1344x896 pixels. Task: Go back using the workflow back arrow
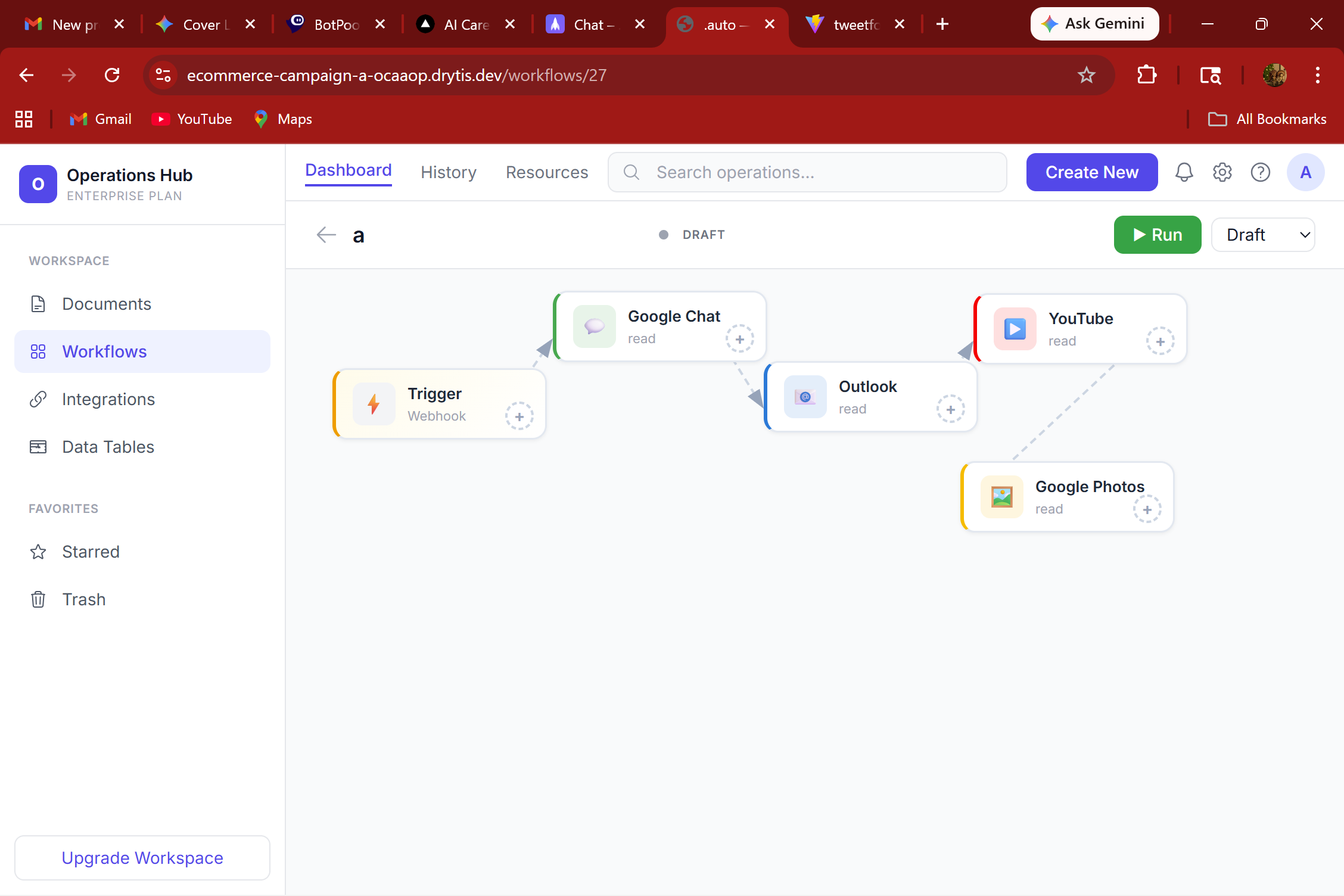tap(326, 235)
